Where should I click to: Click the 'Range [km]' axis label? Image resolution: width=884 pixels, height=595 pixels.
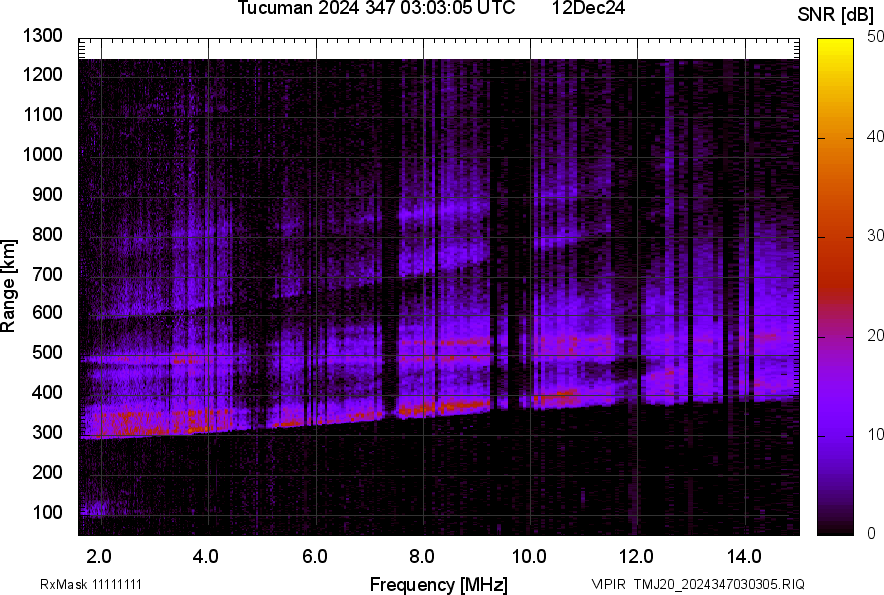8,286
